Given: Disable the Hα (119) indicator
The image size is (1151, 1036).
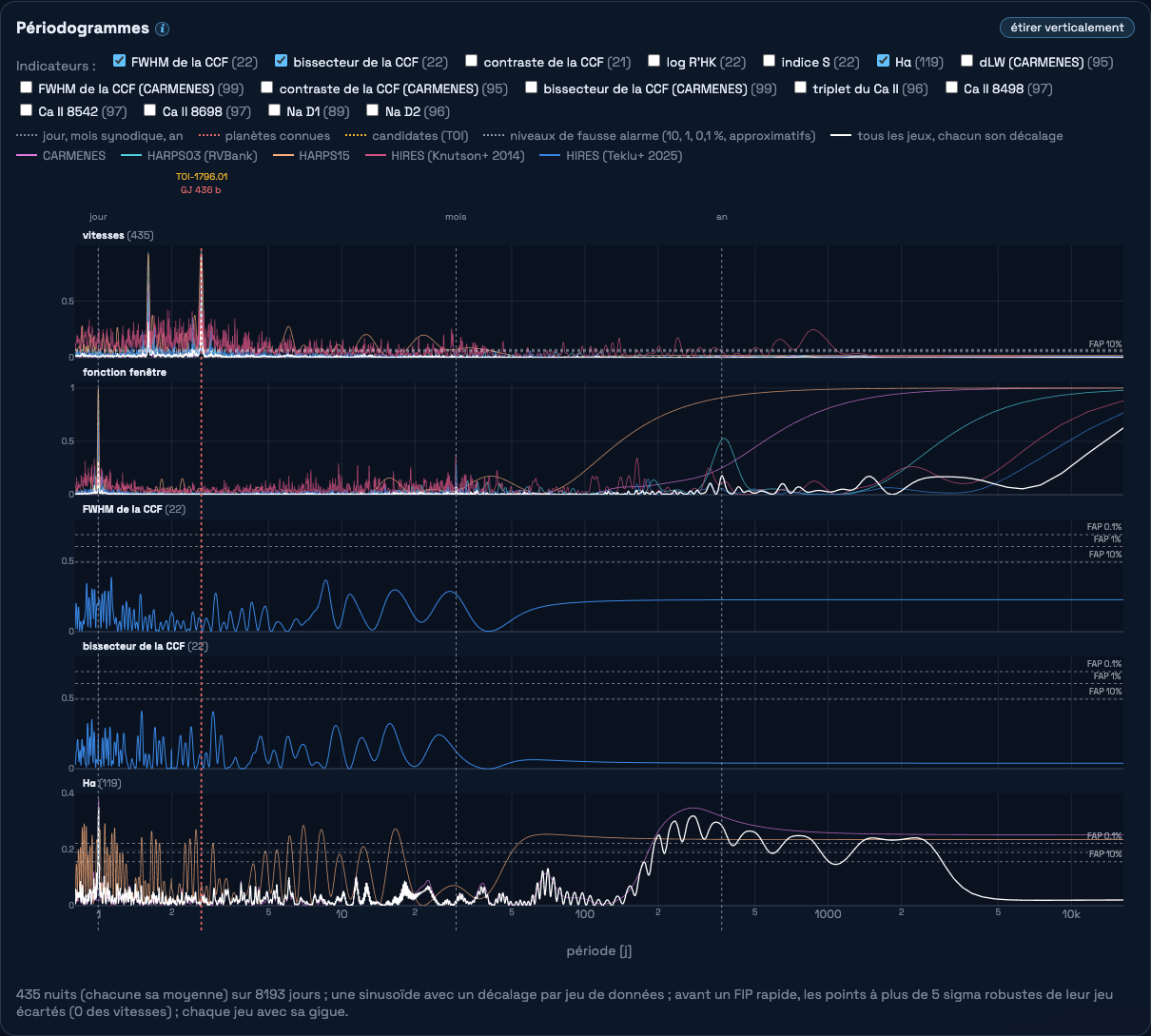Looking at the screenshot, I should 883,61.
